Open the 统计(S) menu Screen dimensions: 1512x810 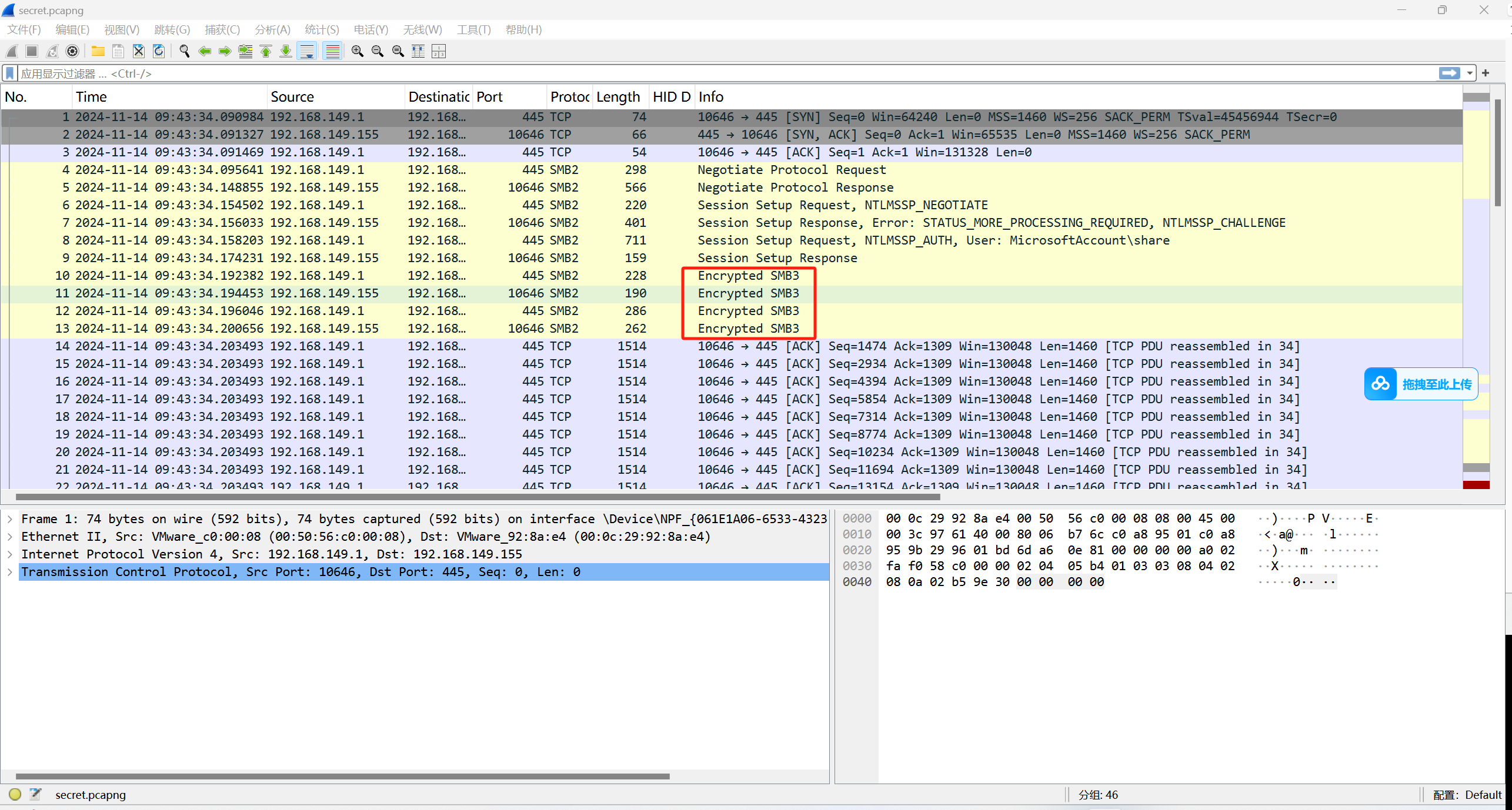[322, 29]
